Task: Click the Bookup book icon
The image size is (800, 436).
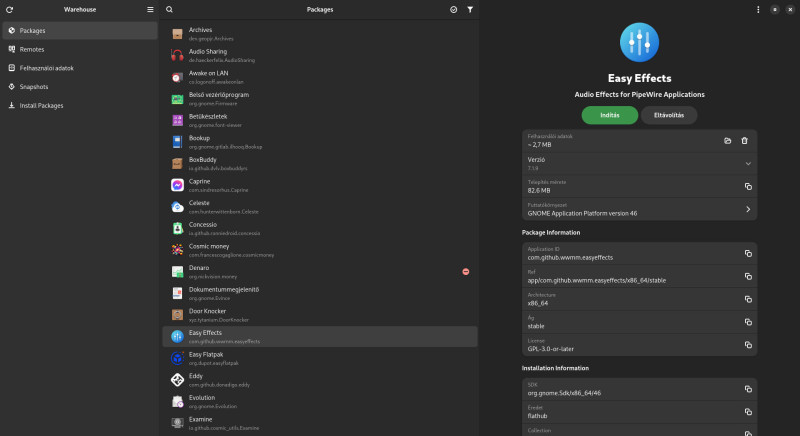Action: click(x=177, y=142)
